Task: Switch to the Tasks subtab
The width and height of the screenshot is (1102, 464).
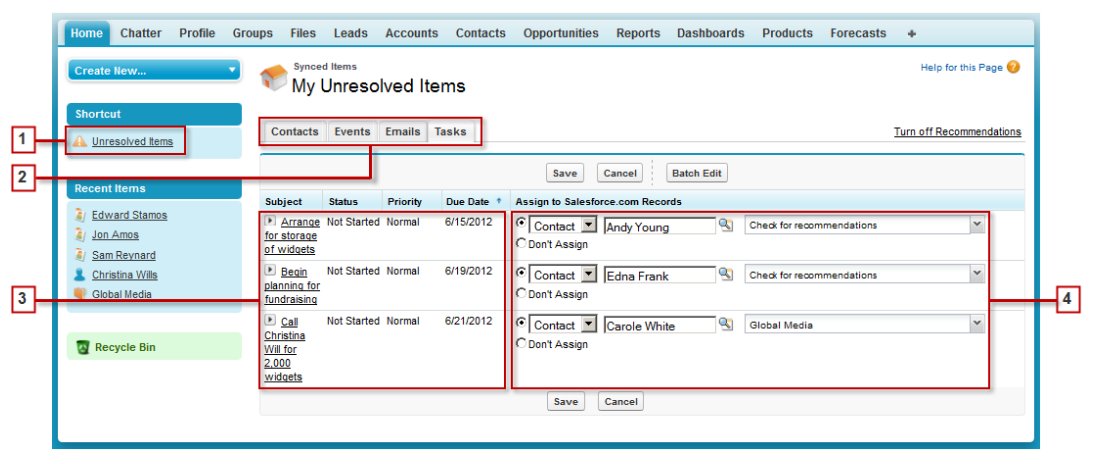Action: pyautogui.click(x=450, y=131)
